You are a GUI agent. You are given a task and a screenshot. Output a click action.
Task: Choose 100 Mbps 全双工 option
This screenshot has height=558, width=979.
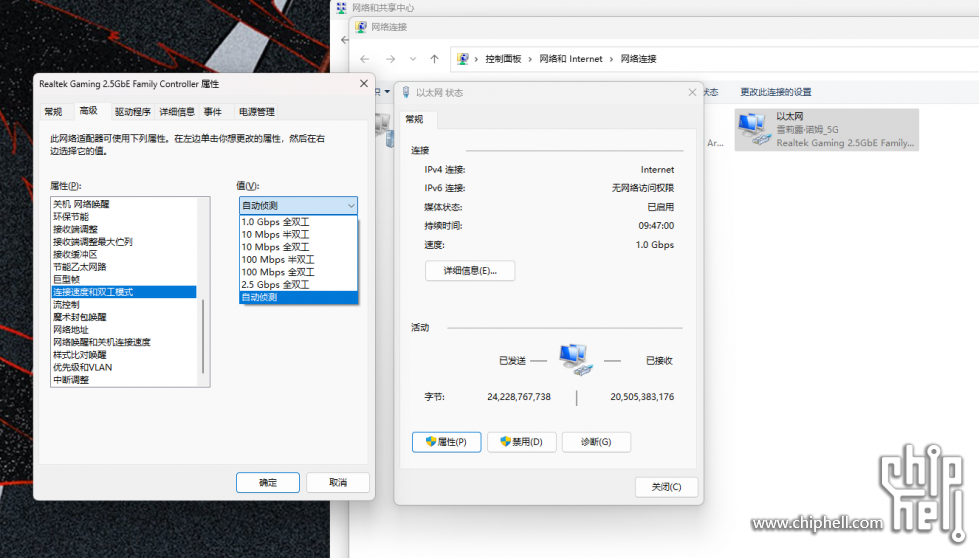[298, 272]
